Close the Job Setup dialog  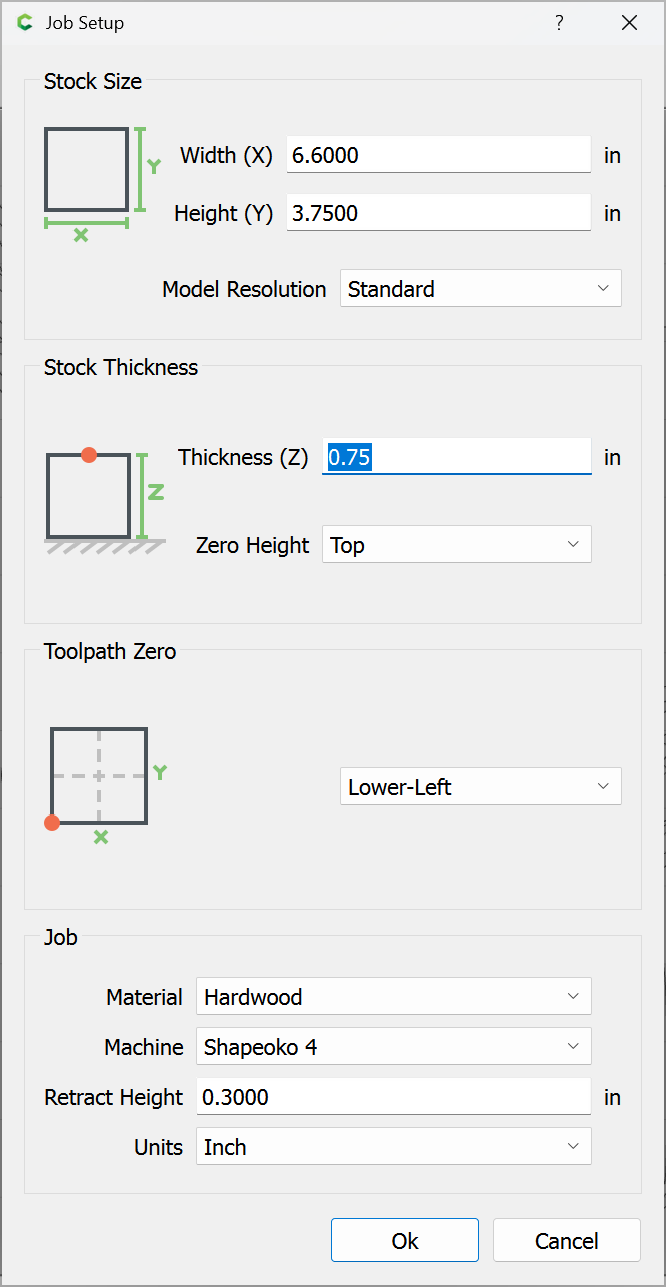[x=629, y=23]
